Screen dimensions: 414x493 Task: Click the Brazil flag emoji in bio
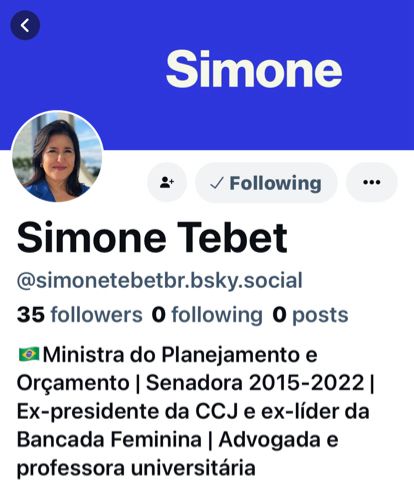[29, 354]
